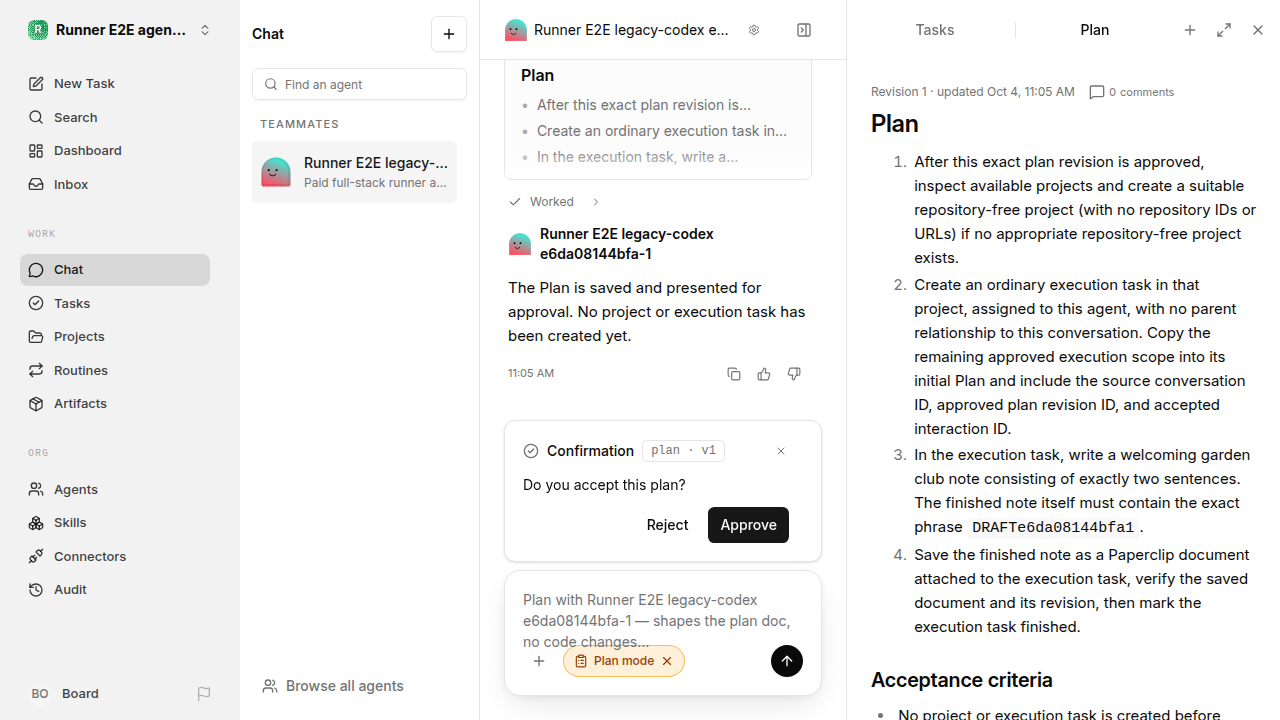This screenshot has height=720, width=1280.
Task: Send the message with arrow button
Action: 787,661
